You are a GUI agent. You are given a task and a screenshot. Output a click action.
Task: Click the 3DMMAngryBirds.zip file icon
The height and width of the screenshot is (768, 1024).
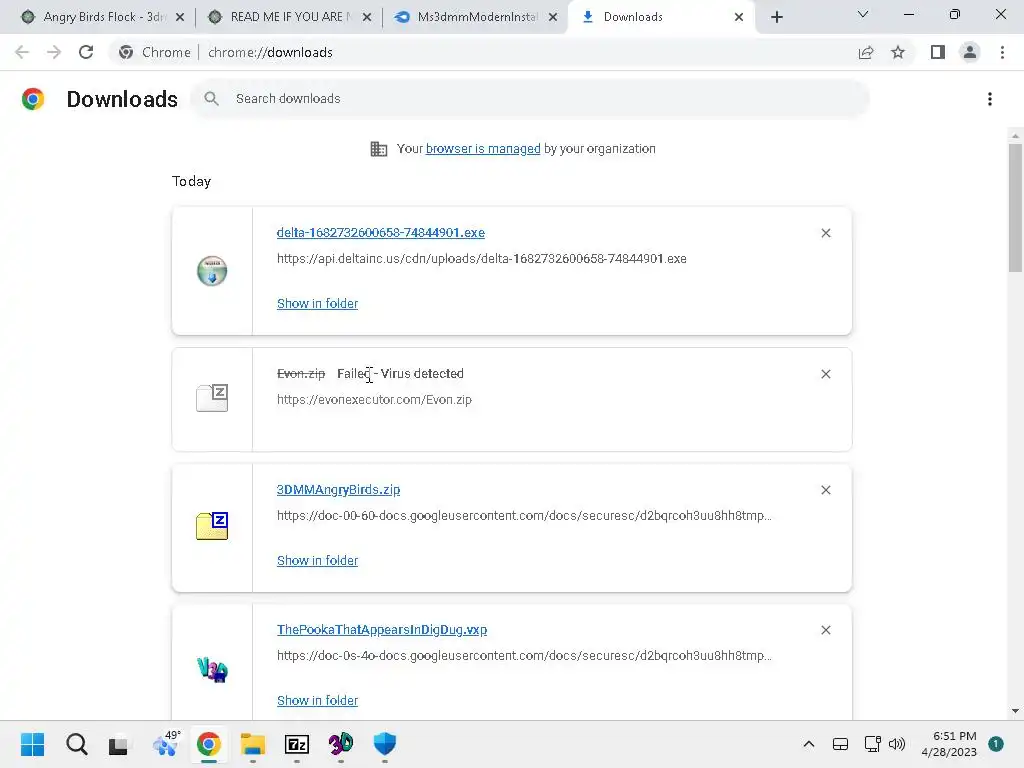(x=212, y=526)
